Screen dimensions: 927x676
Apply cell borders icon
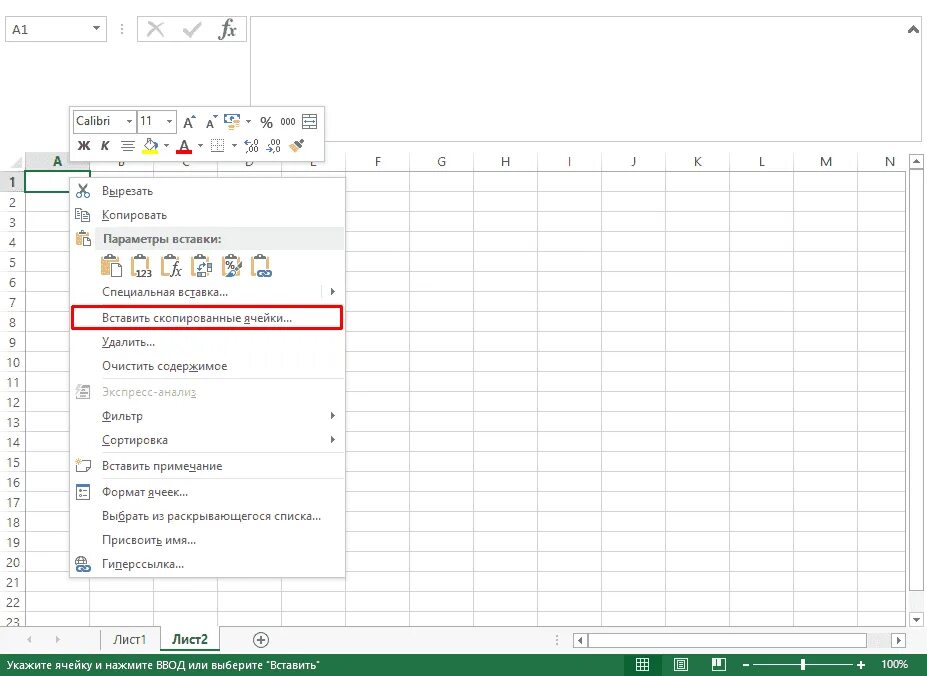(218, 145)
